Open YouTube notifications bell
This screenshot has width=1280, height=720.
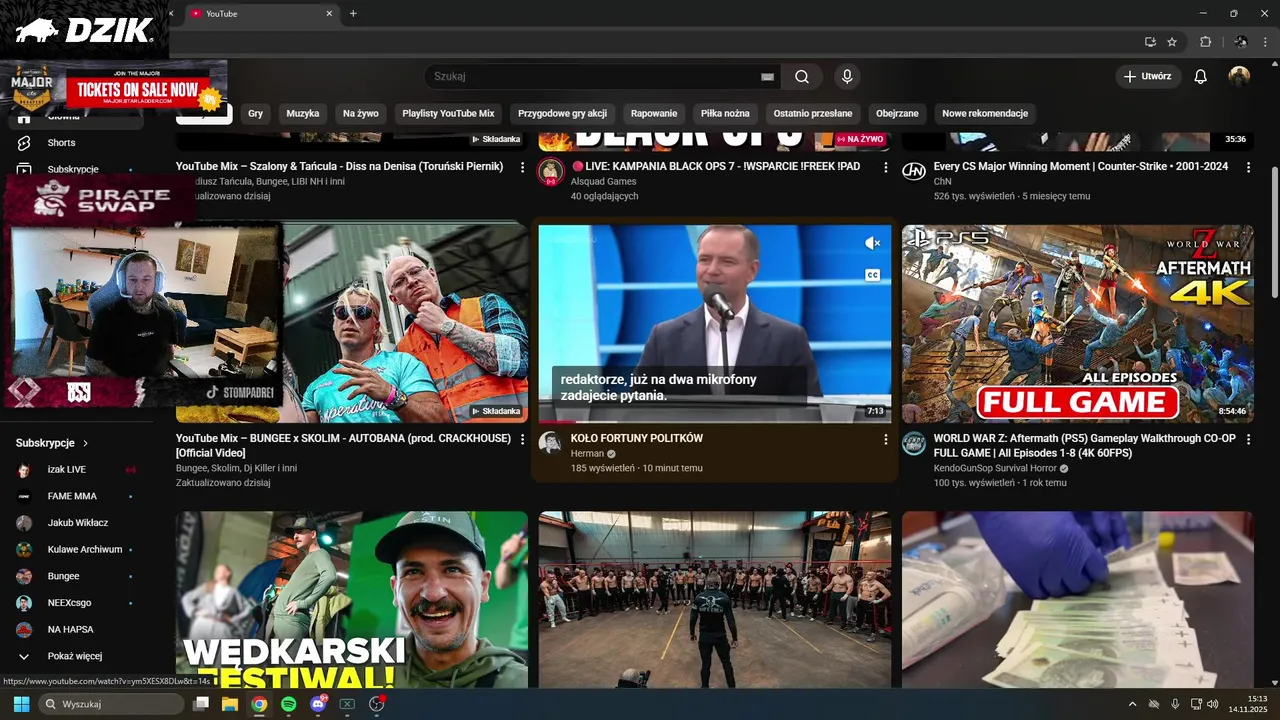tap(1201, 76)
